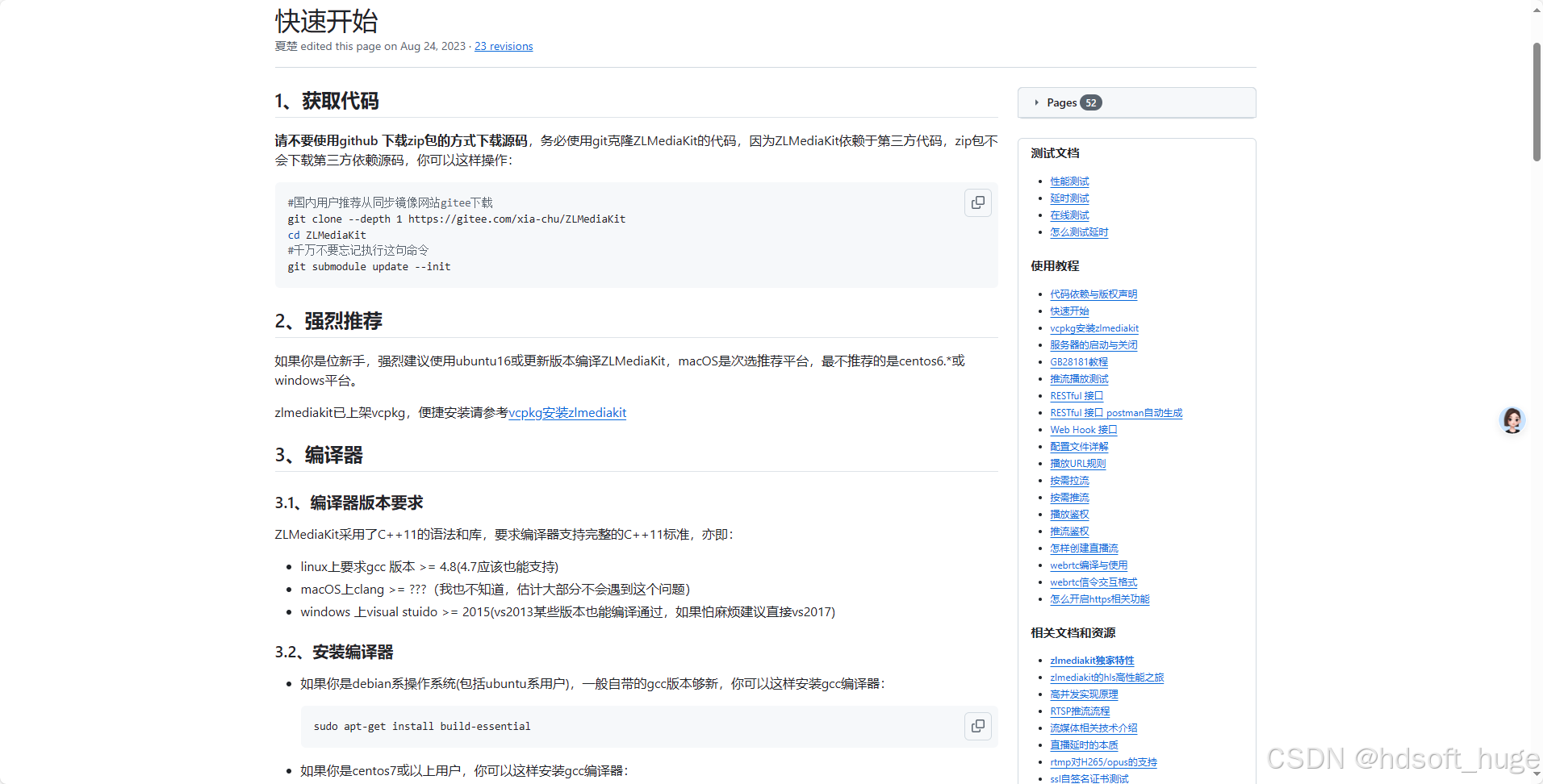The width and height of the screenshot is (1543, 784).
Task: Open zlmediakit独家特性 page
Action: (x=1092, y=661)
